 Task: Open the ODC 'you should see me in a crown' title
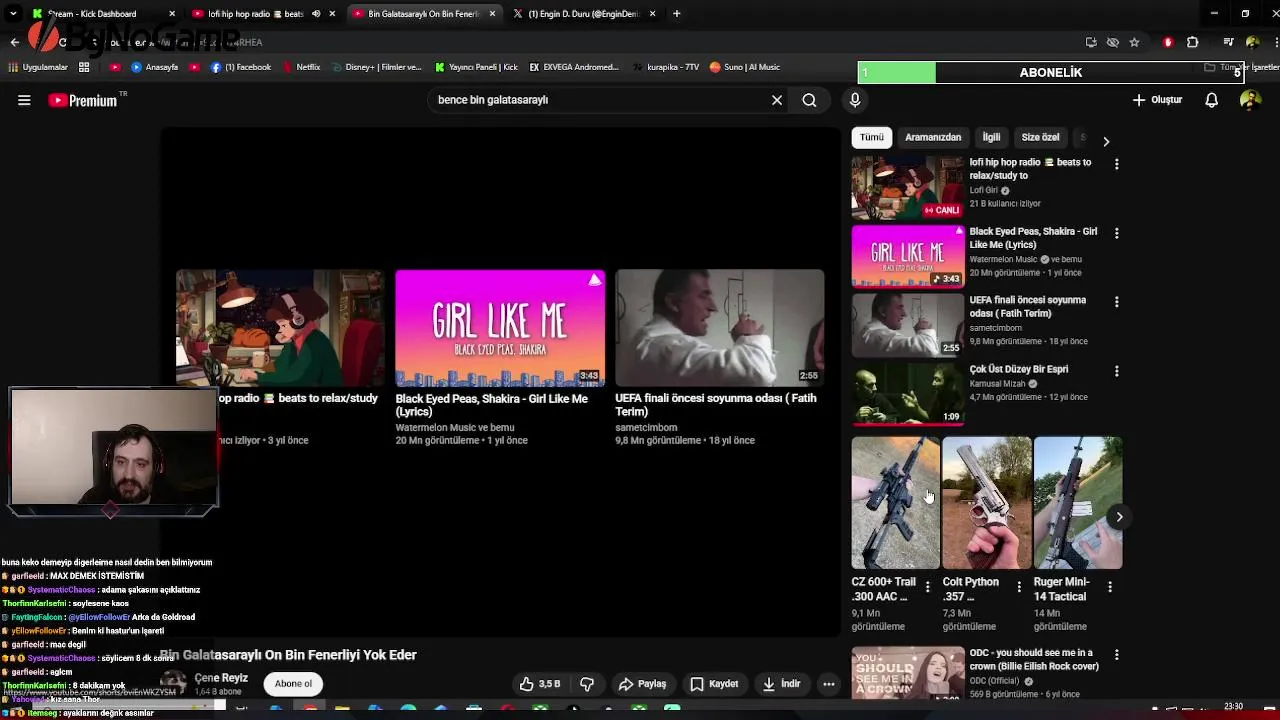pos(1034,660)
